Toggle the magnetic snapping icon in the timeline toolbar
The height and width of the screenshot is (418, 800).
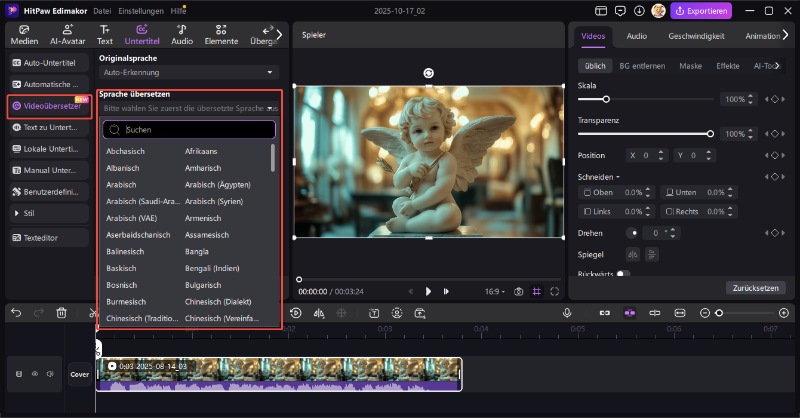click(630, 313)
